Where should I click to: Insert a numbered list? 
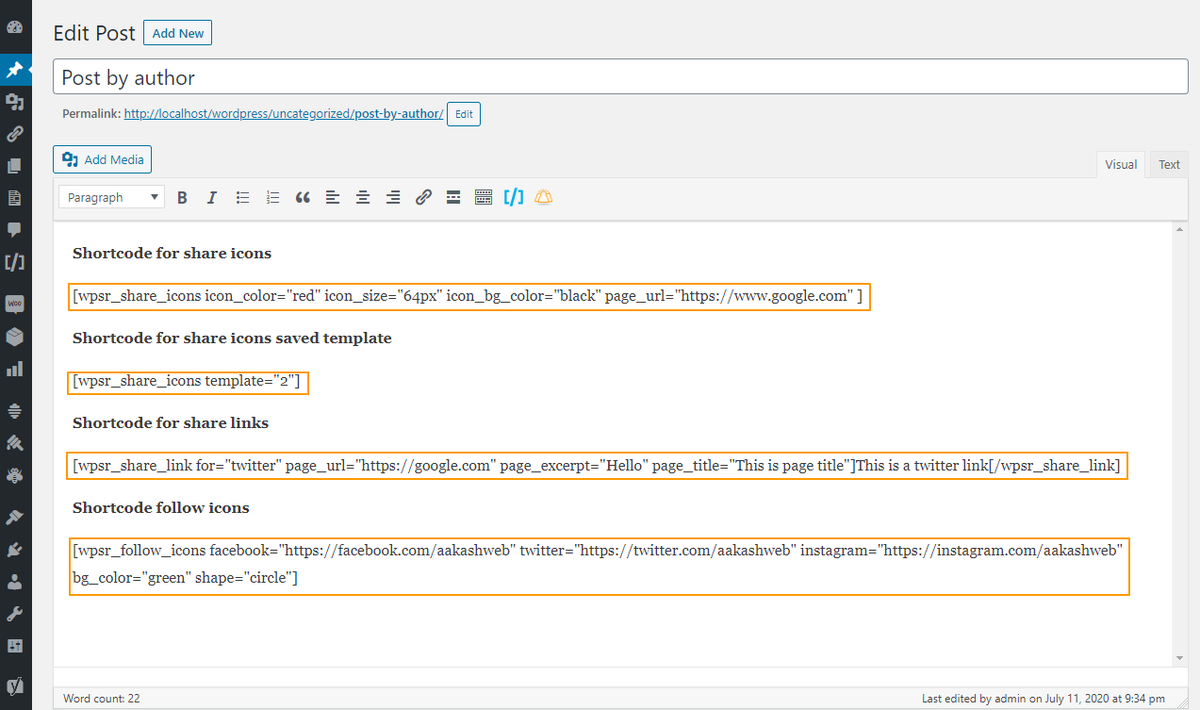pyautogui.click(x=272, y=198)
